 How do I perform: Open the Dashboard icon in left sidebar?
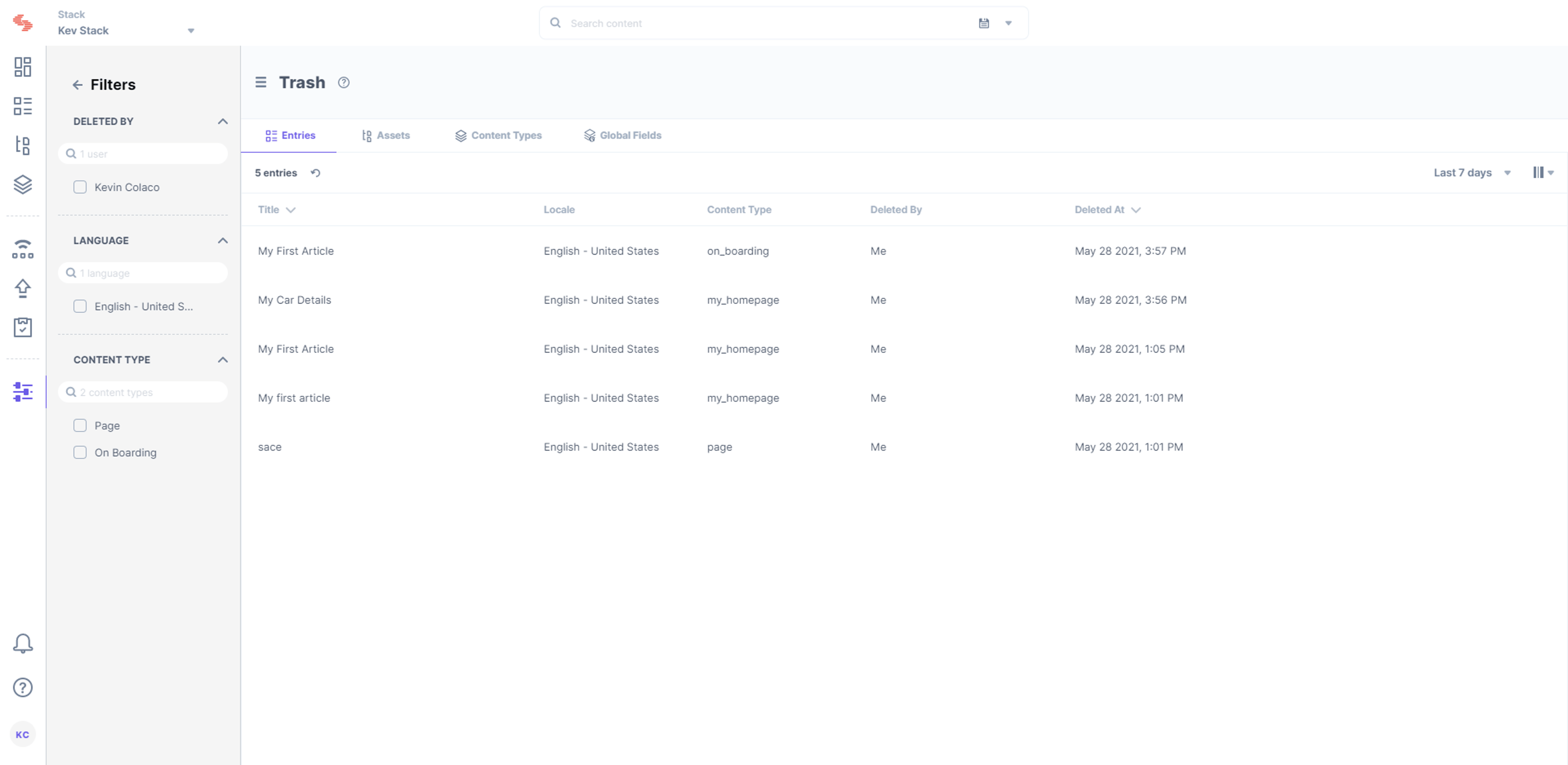click(22, 67)
